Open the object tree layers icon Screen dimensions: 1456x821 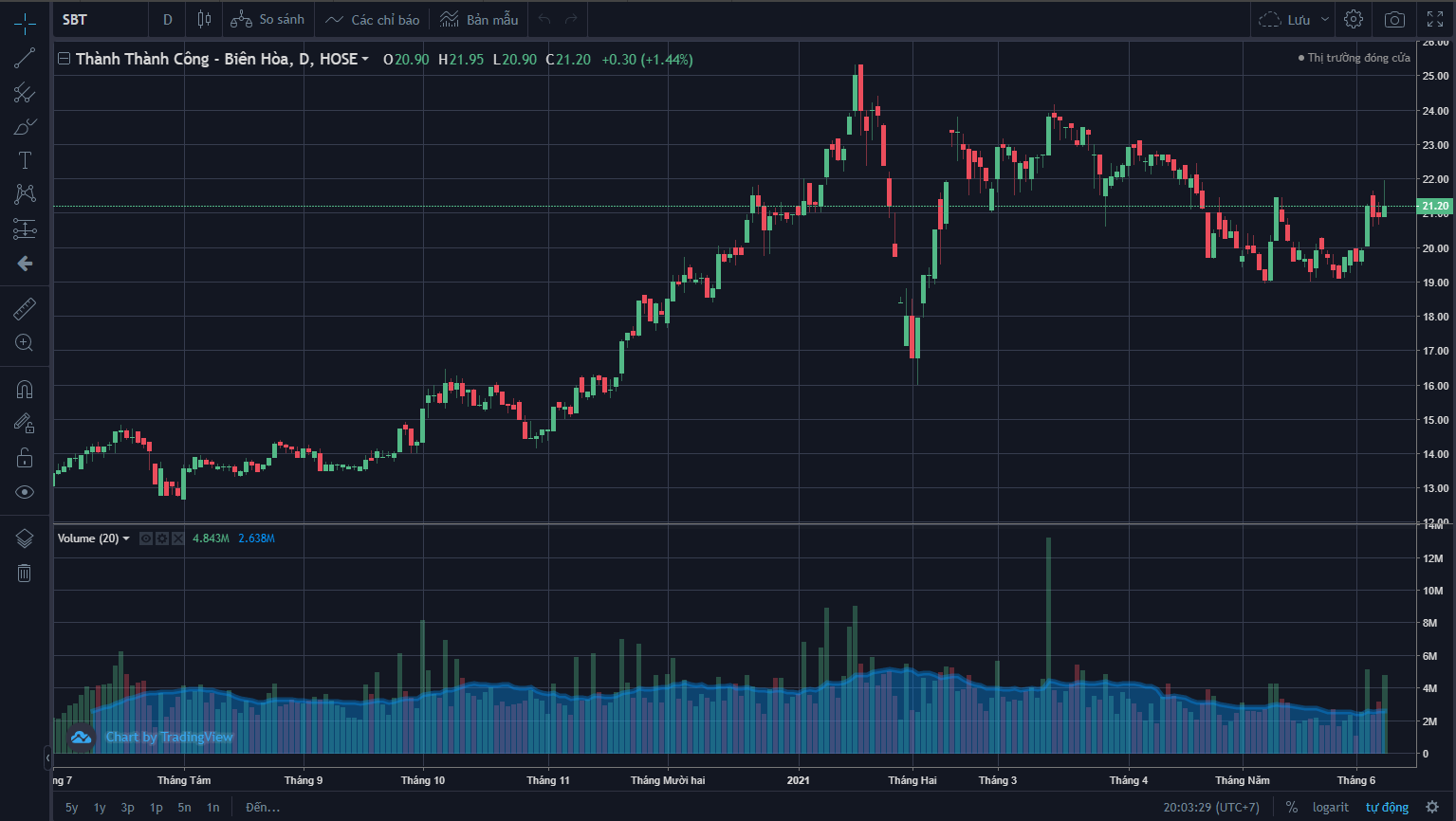pos(25,538)
